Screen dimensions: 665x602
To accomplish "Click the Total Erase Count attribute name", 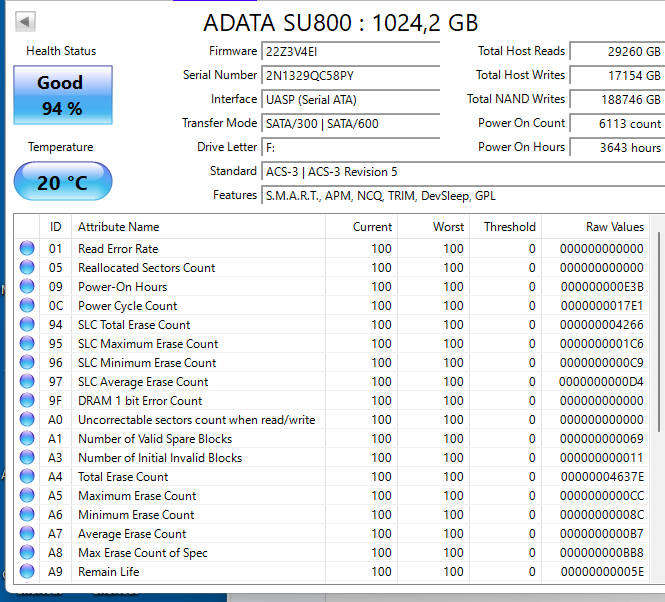I will (x=123, y=477).
